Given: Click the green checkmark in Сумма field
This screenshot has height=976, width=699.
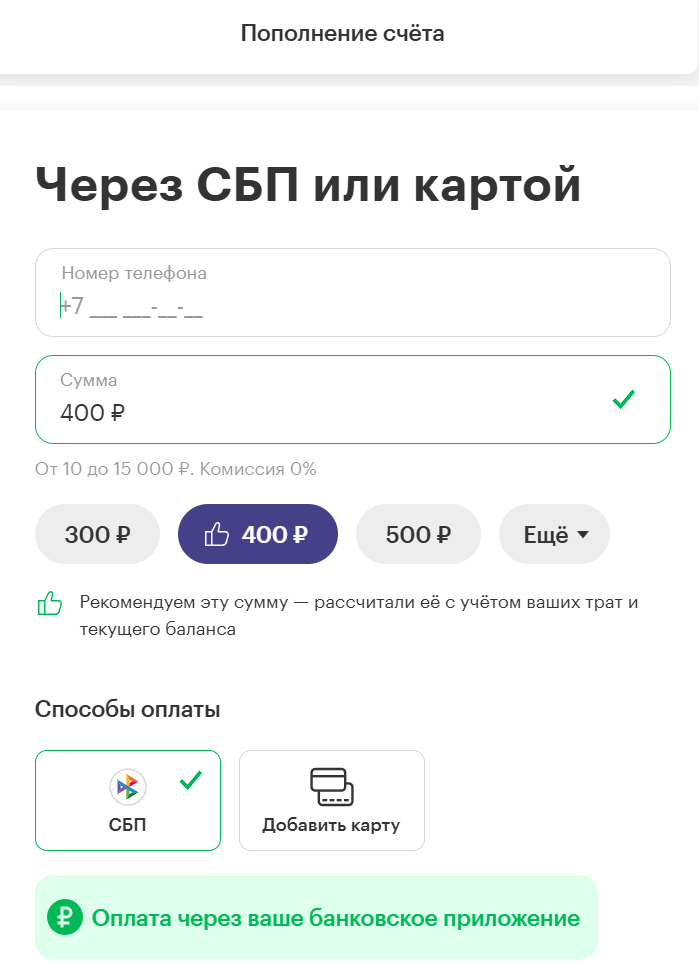Looking at the screenshot, I should tap(624, 399).
